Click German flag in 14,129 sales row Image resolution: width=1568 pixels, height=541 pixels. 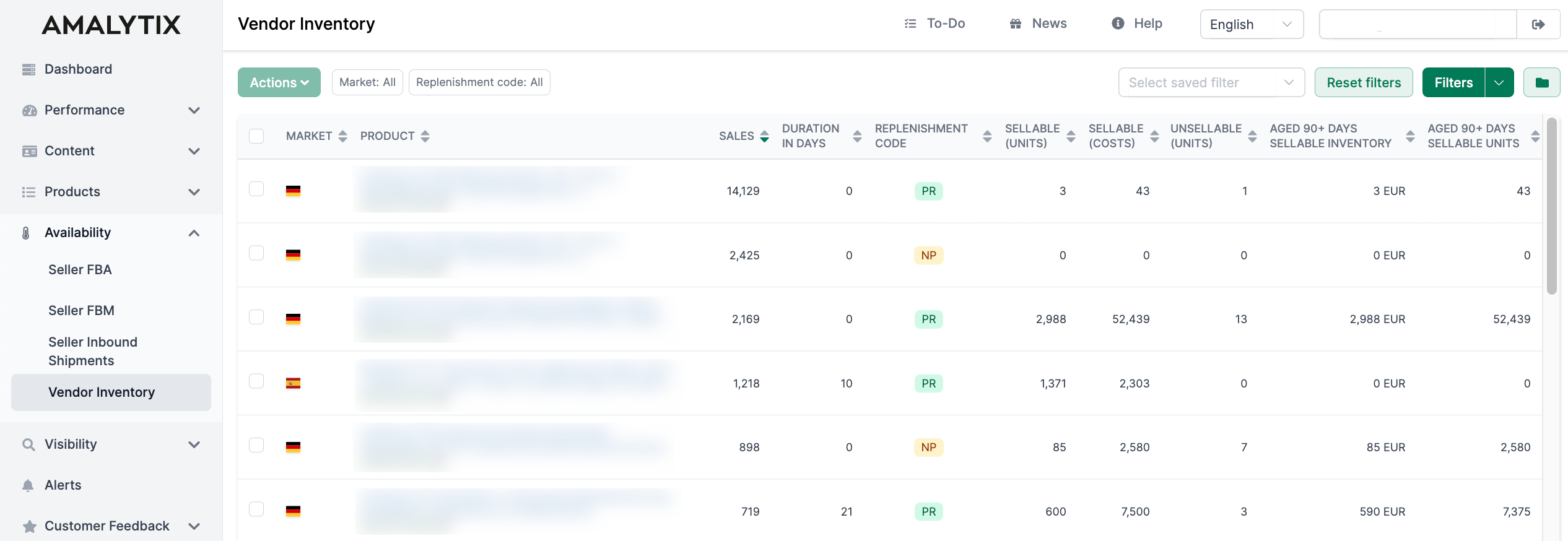click(293, 191)
